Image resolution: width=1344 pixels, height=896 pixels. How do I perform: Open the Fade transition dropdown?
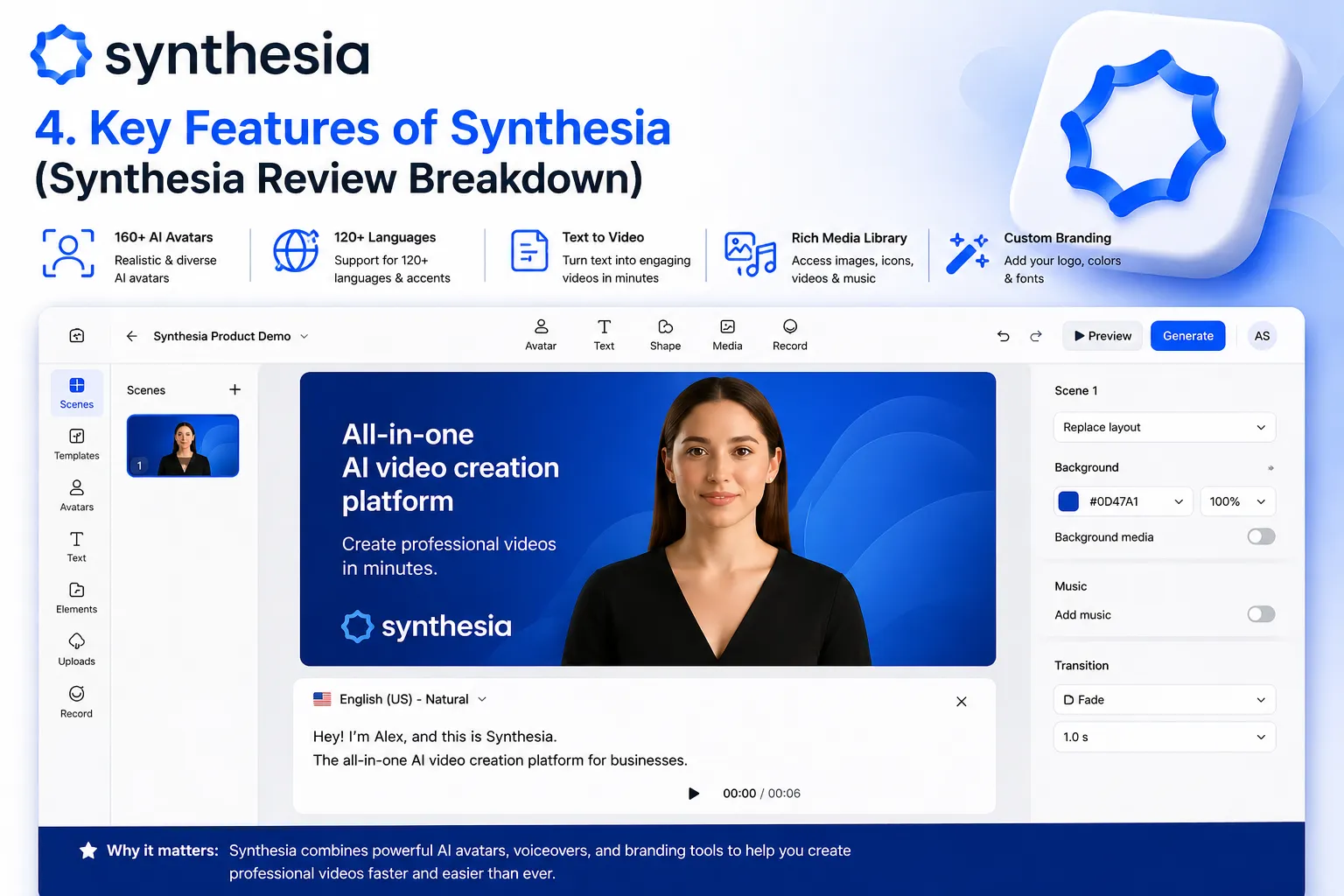coord(1165,700)
